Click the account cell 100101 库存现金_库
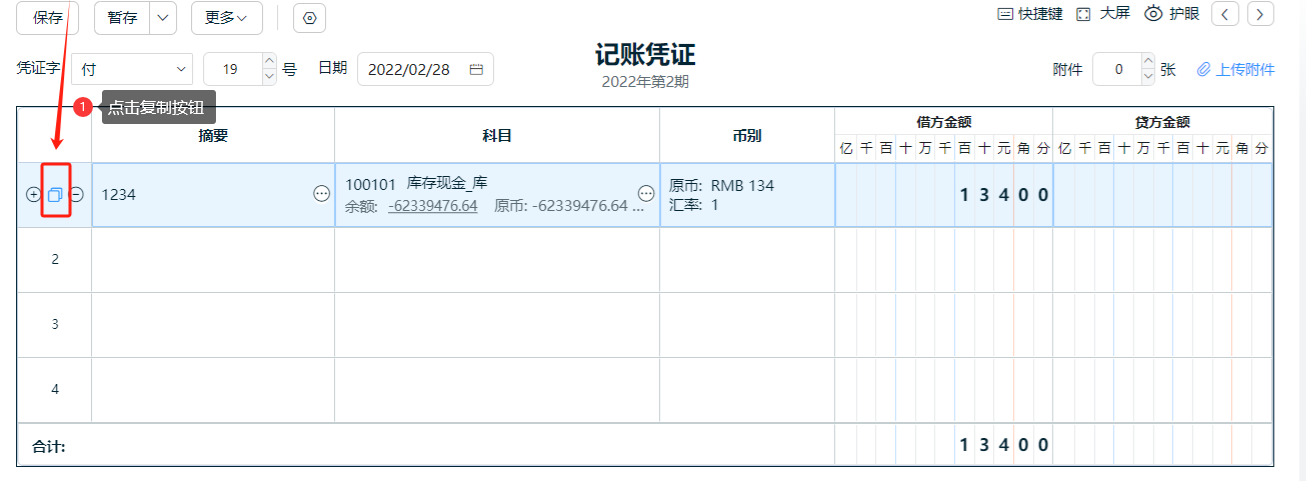The width and height of the screenshot is (1306, 481). pos(497,195)
